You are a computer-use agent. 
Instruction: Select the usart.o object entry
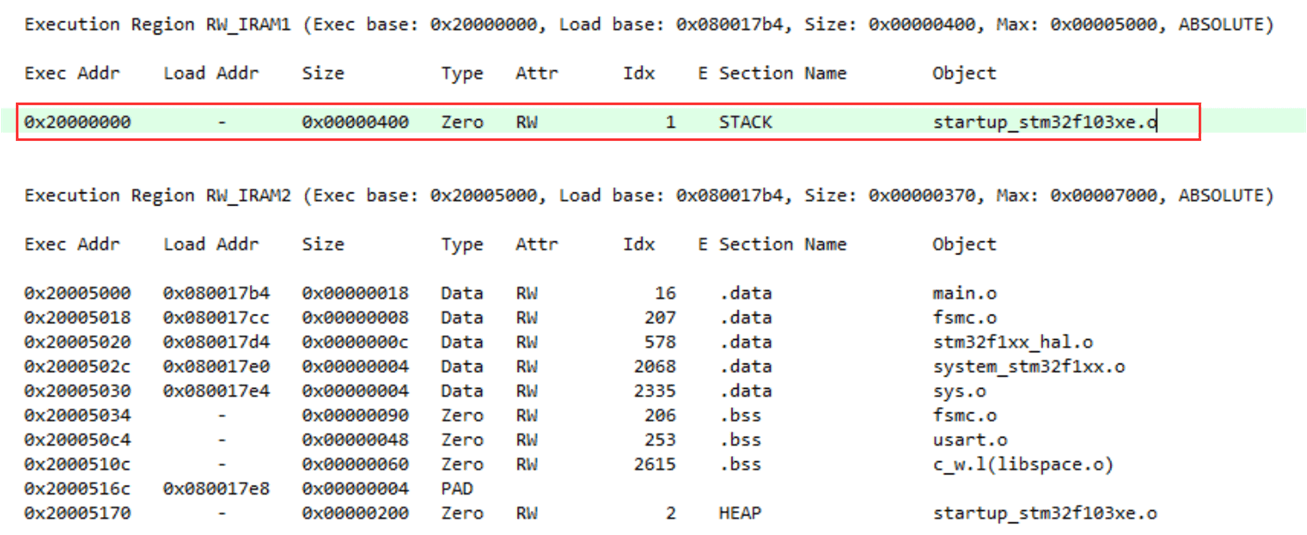pyautogui.click(x=969, y=440)
